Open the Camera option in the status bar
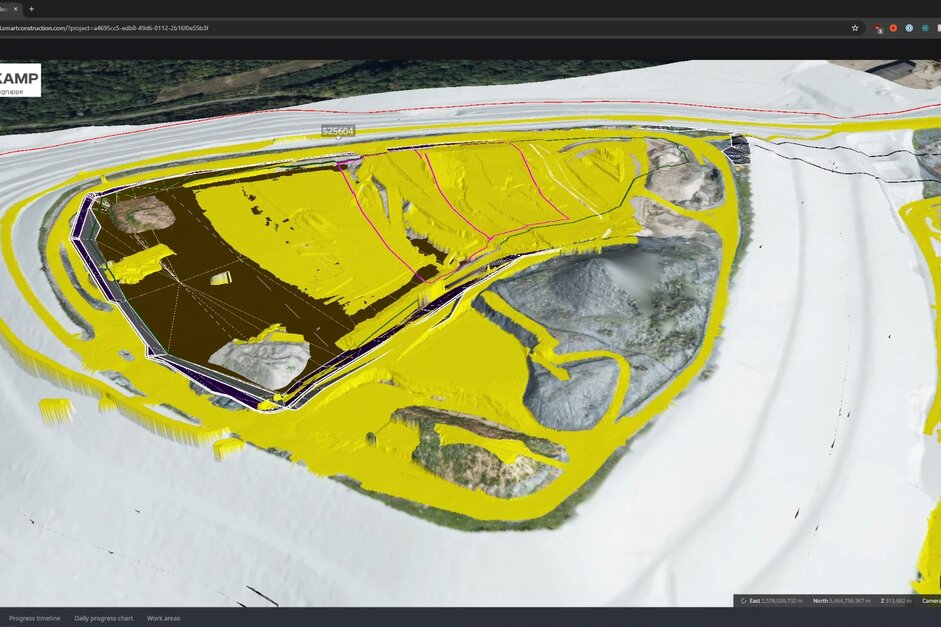941x627 pixels. click(930, 601)
